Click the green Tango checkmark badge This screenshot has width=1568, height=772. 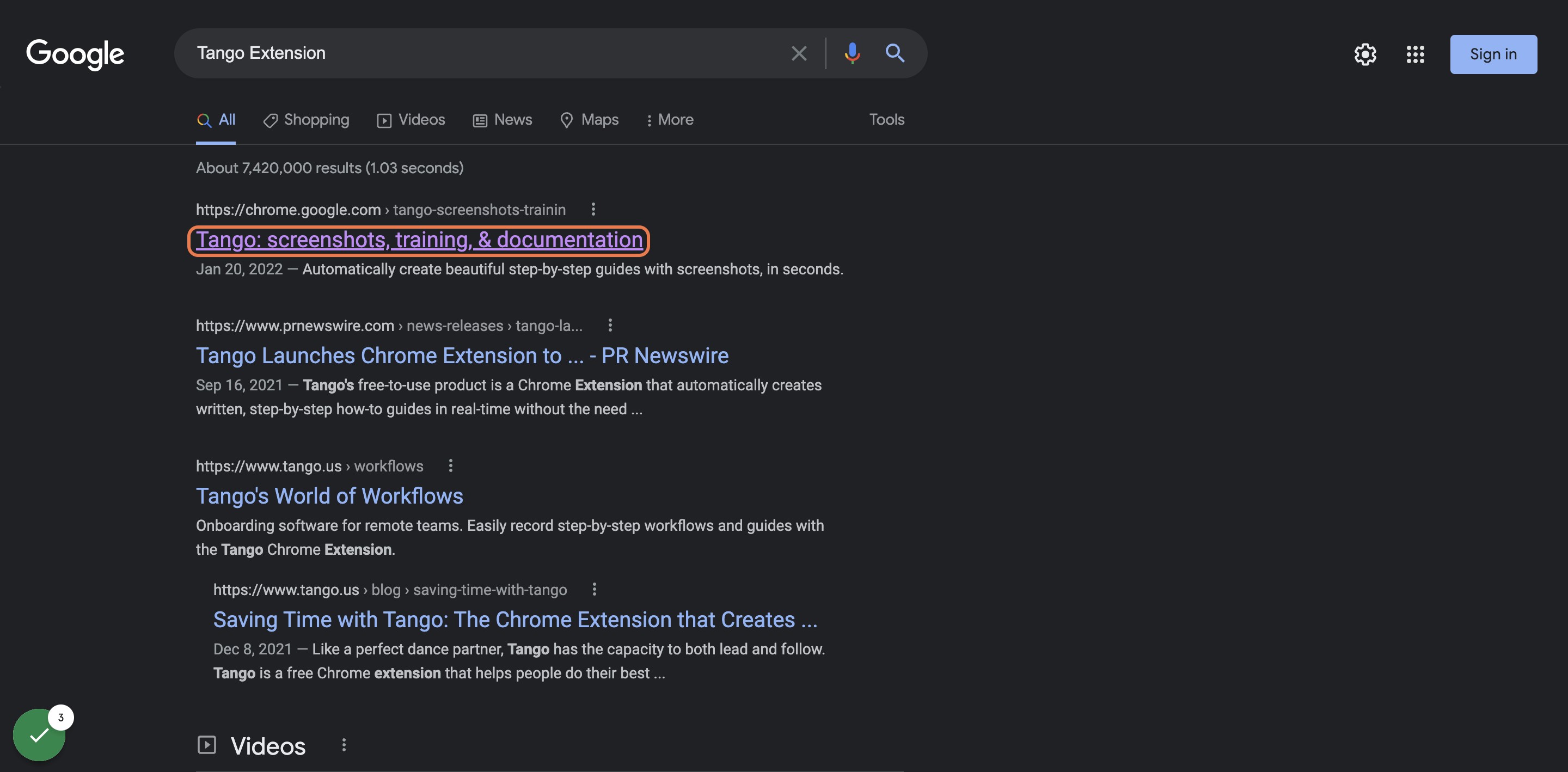click(39, 735)
